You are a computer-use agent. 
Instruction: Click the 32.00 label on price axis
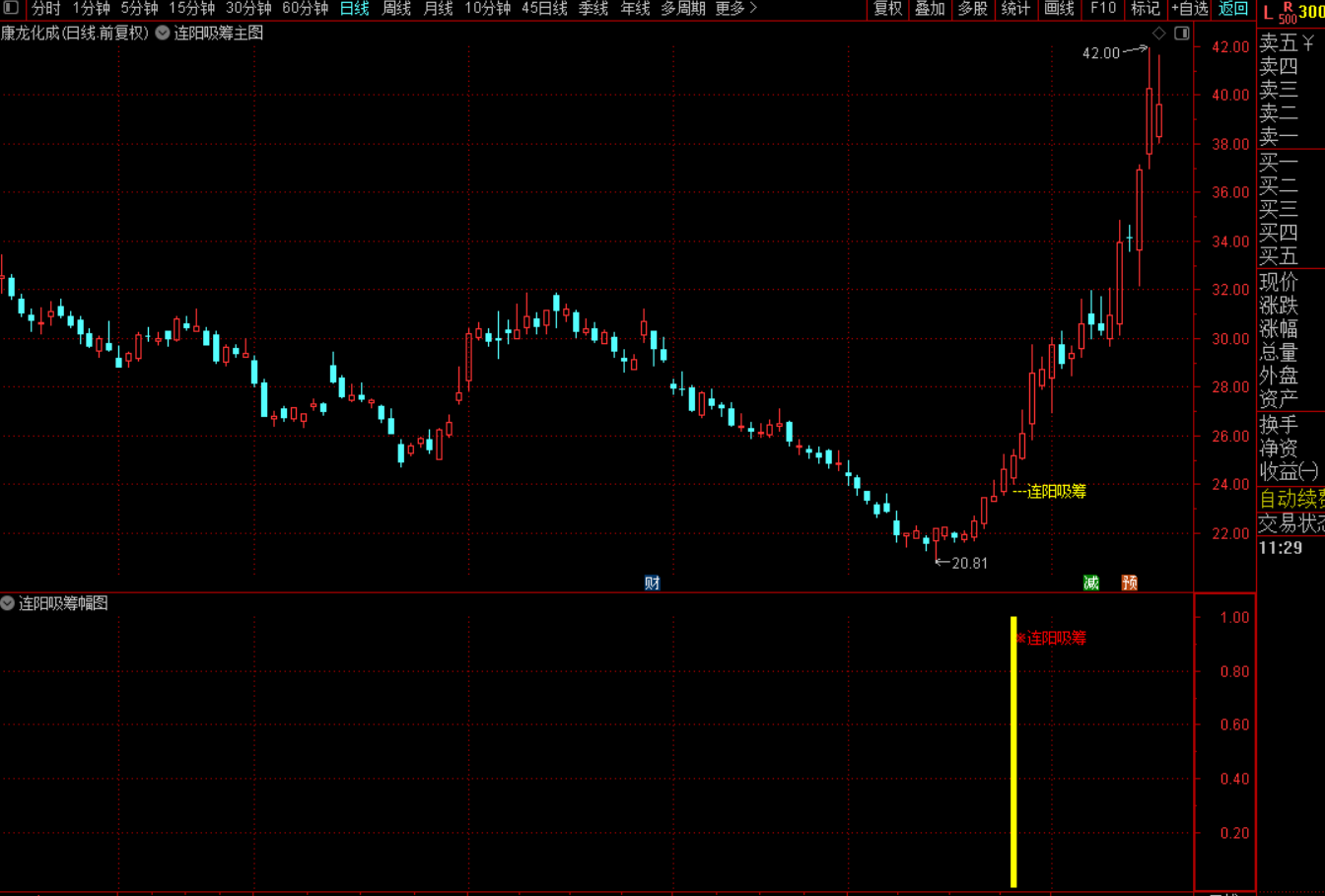(x=1231, y=290)
